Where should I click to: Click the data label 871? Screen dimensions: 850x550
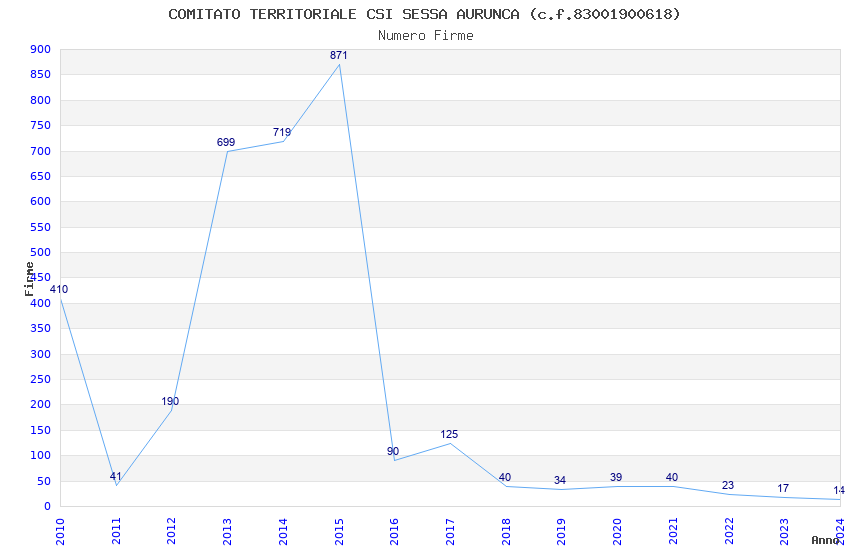point(339,55)
